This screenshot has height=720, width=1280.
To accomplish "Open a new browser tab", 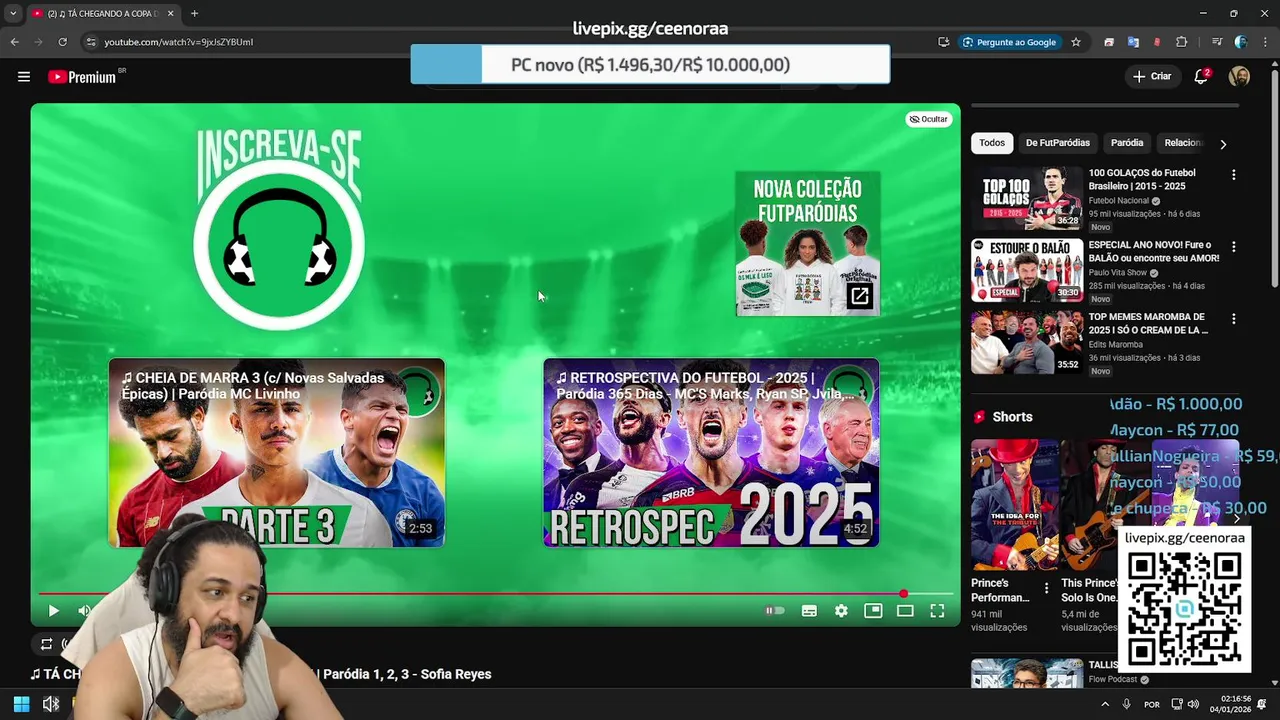I will tap(194, 13).
